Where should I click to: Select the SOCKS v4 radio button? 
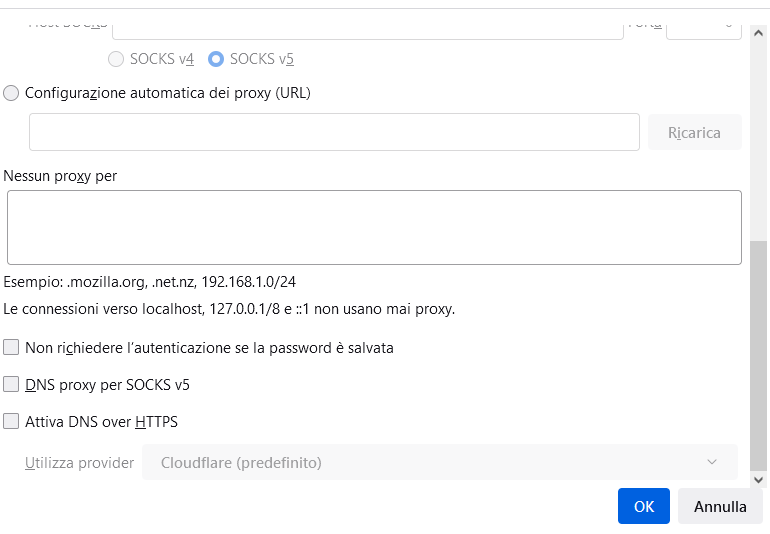click(x=116, y=59)
